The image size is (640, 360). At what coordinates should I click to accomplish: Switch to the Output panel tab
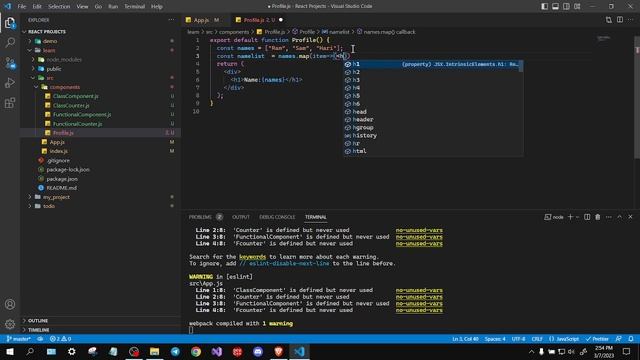point(241,217)
